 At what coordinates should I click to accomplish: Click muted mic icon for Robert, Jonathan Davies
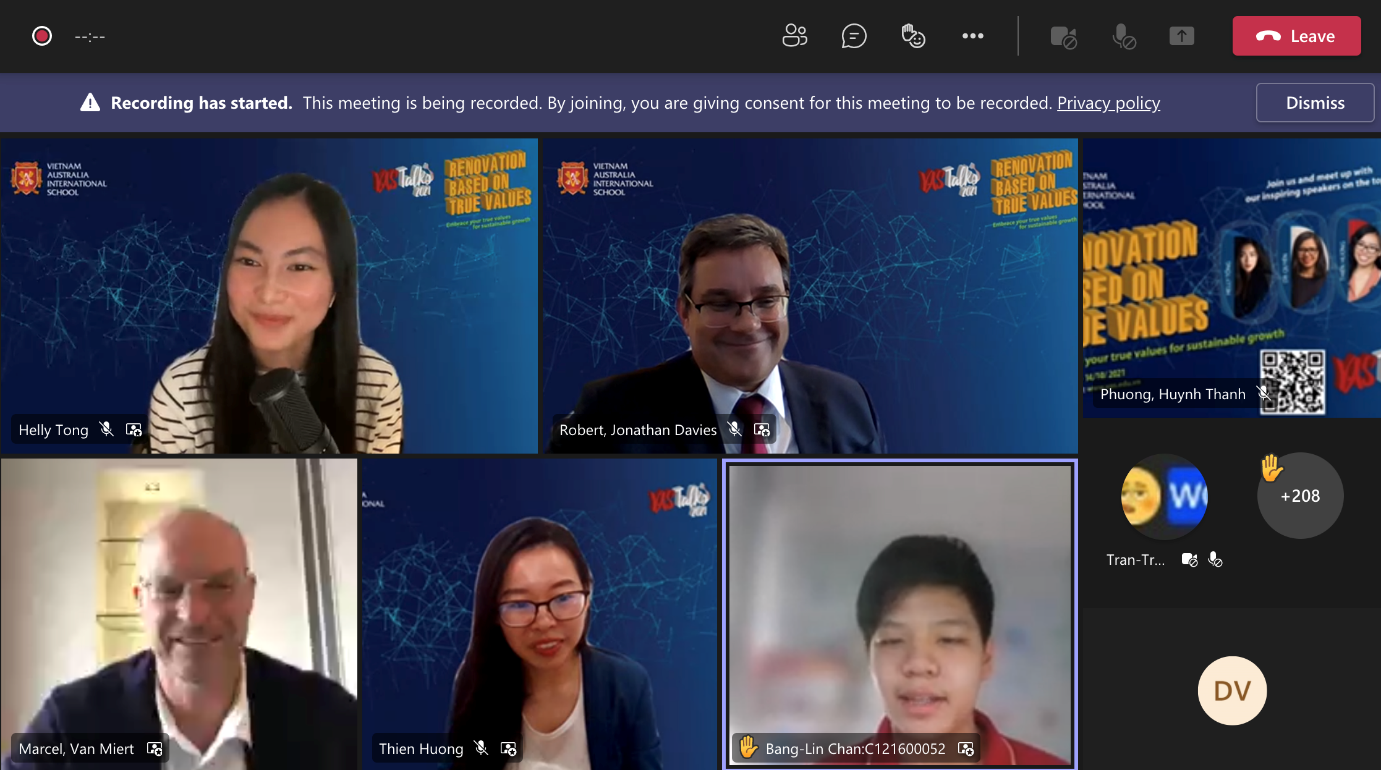(x=735, y=430)
